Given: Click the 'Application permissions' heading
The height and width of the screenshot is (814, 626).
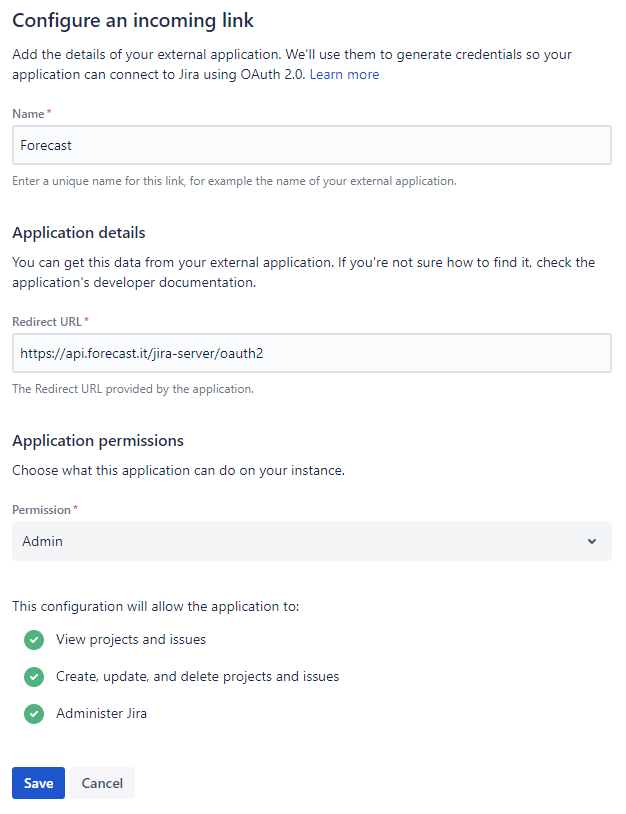Looking at the screenshot, I should click(98, 441).
